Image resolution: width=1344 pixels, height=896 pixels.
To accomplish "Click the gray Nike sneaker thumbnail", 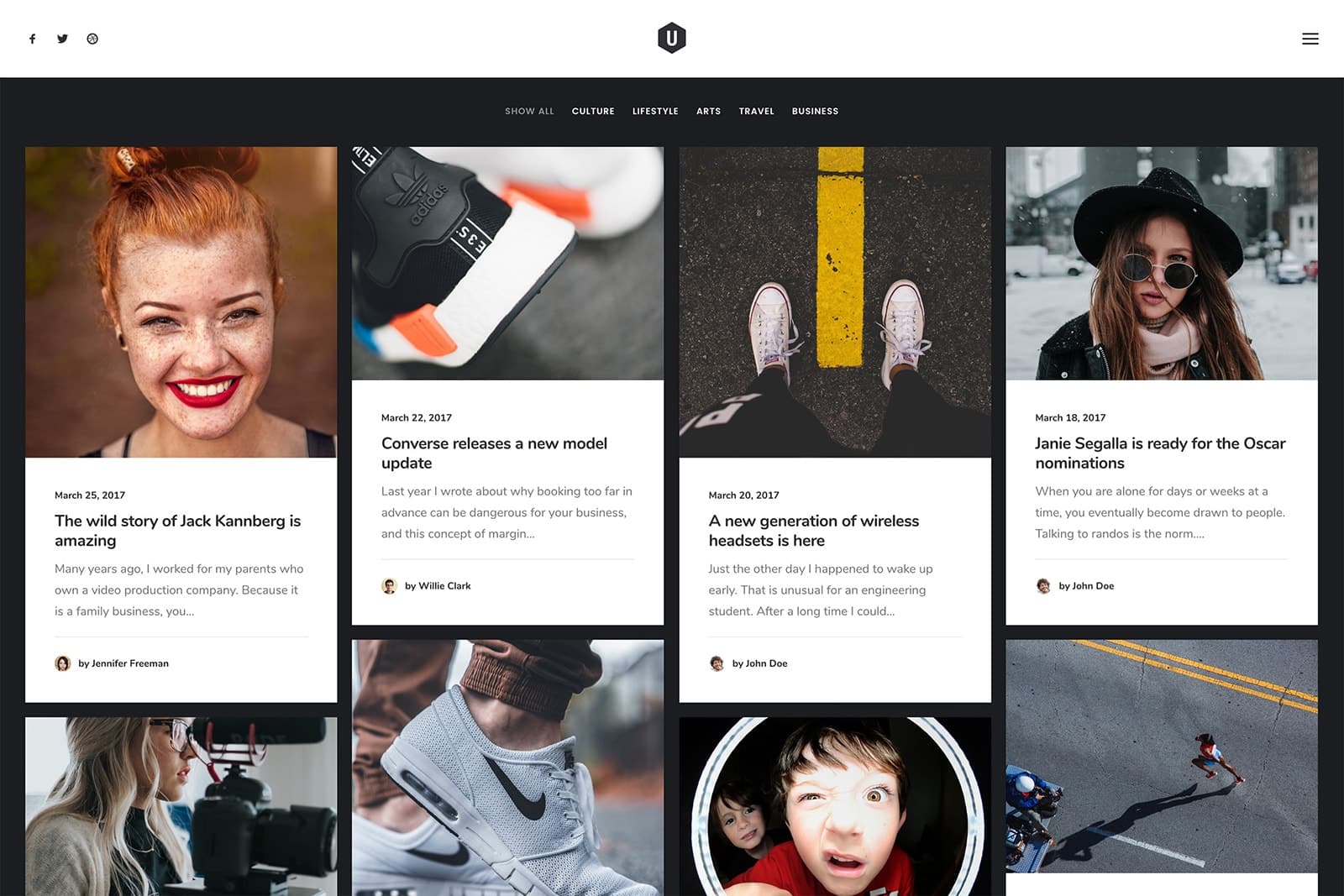I will (507, 768).
